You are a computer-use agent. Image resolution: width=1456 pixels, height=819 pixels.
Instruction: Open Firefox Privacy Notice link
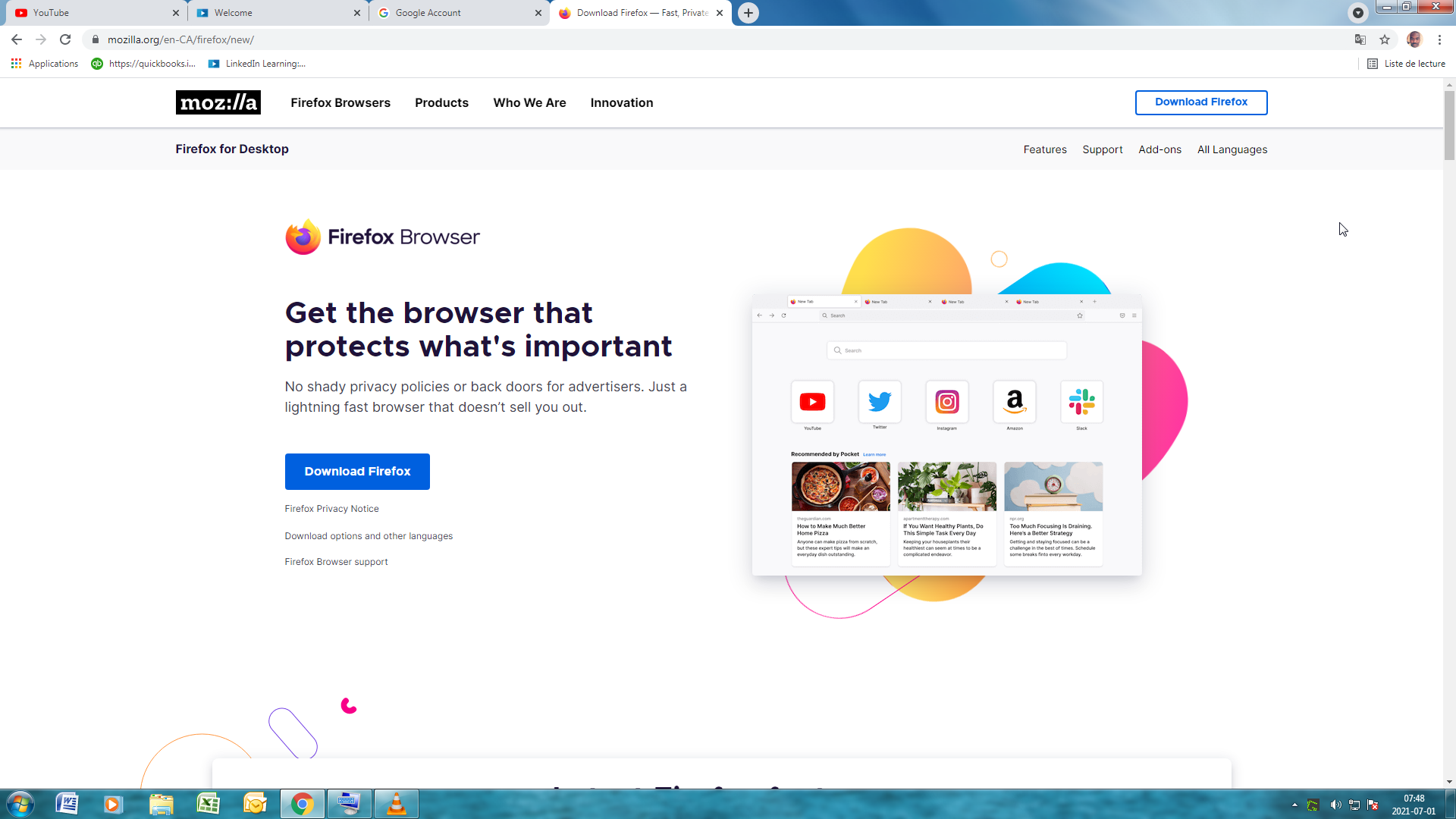tap(331, 509)
